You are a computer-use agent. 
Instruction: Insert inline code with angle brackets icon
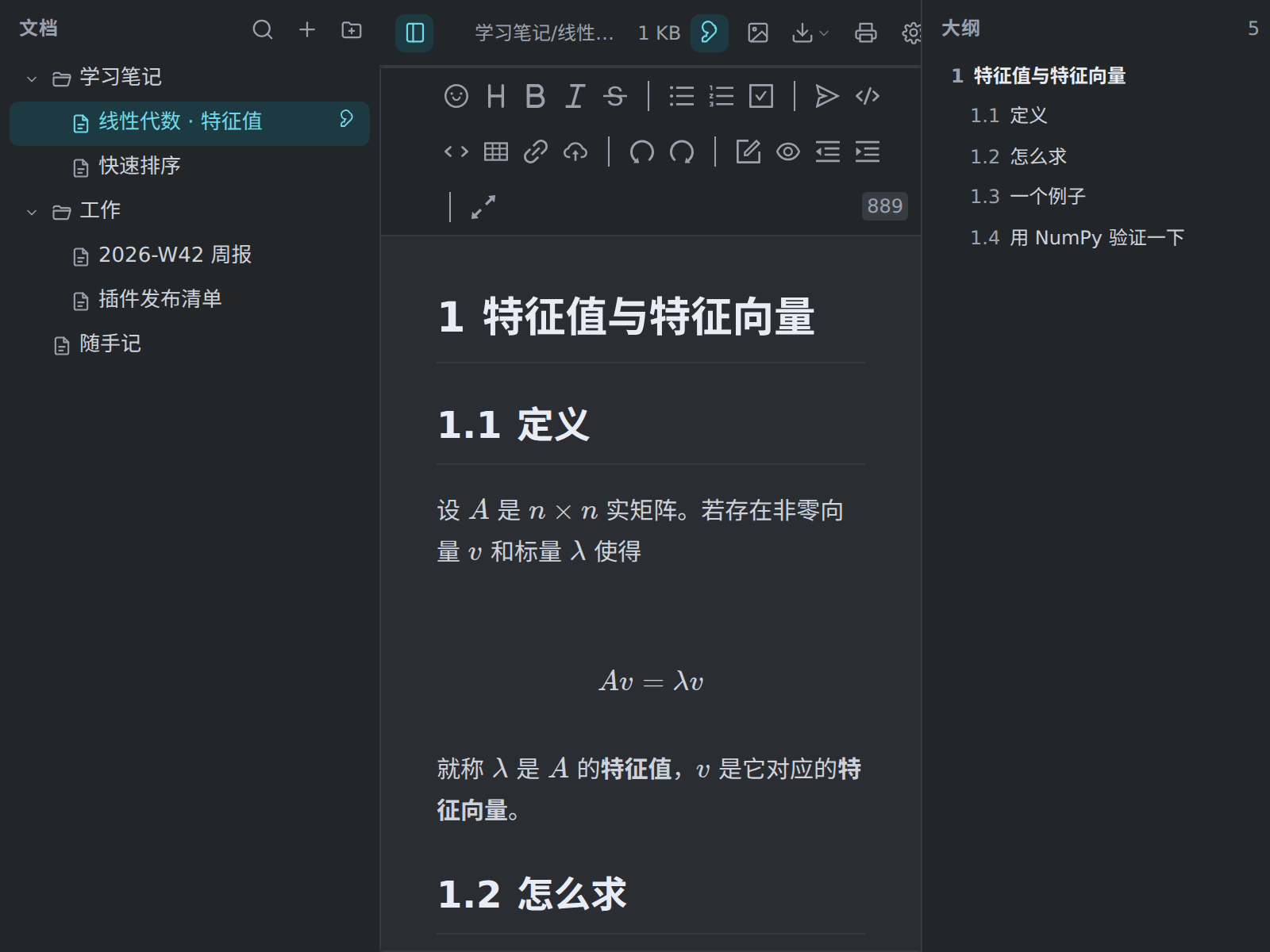[456, 152]
